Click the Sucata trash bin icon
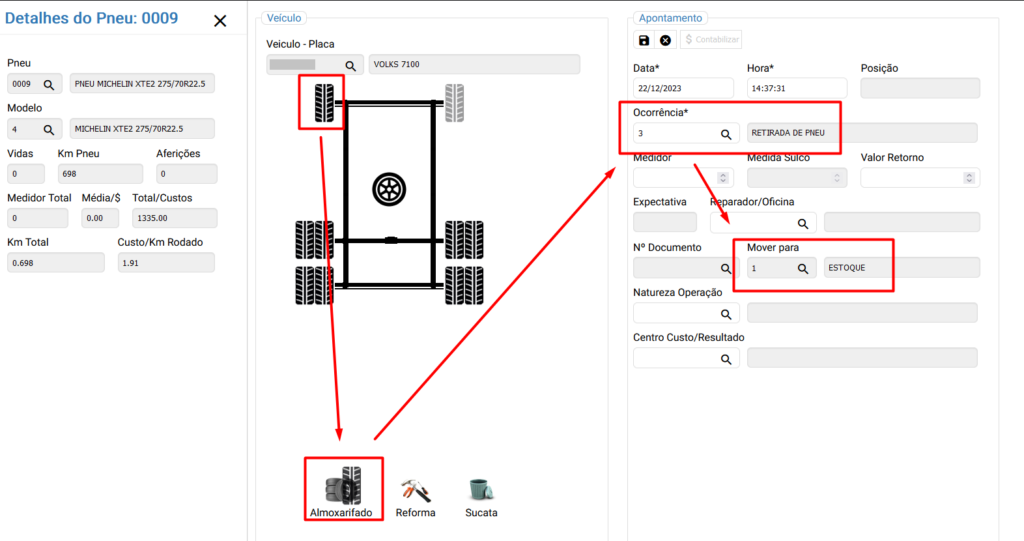 [x=481, y=489]
